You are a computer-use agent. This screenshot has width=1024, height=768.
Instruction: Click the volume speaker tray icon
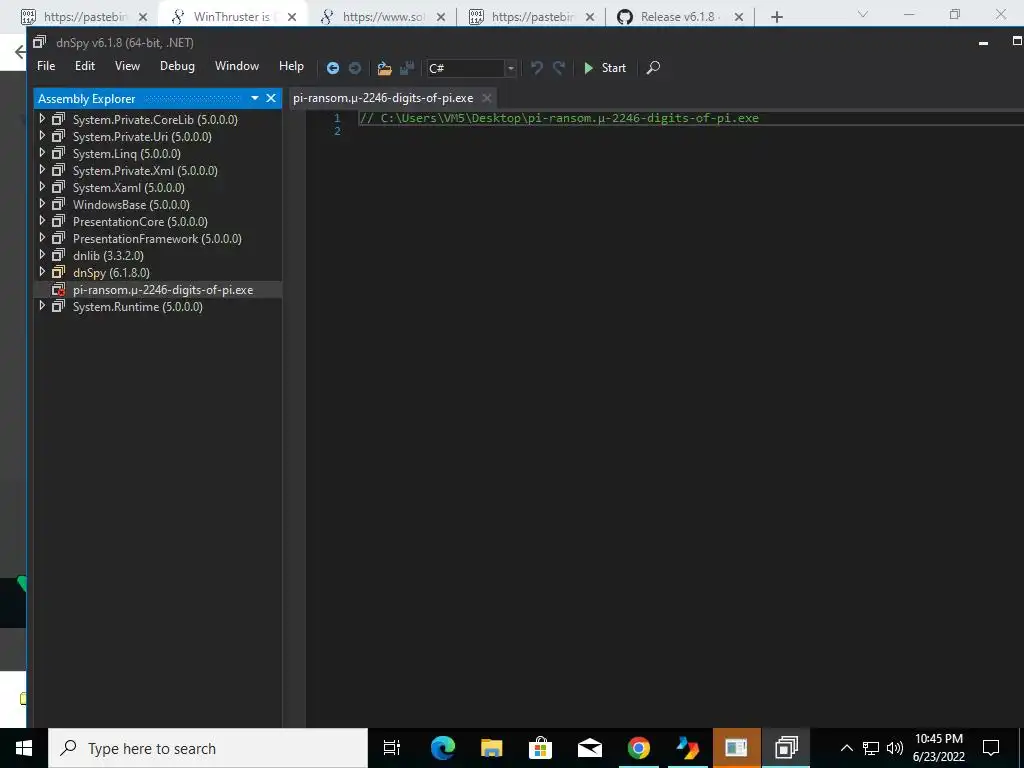895,748
